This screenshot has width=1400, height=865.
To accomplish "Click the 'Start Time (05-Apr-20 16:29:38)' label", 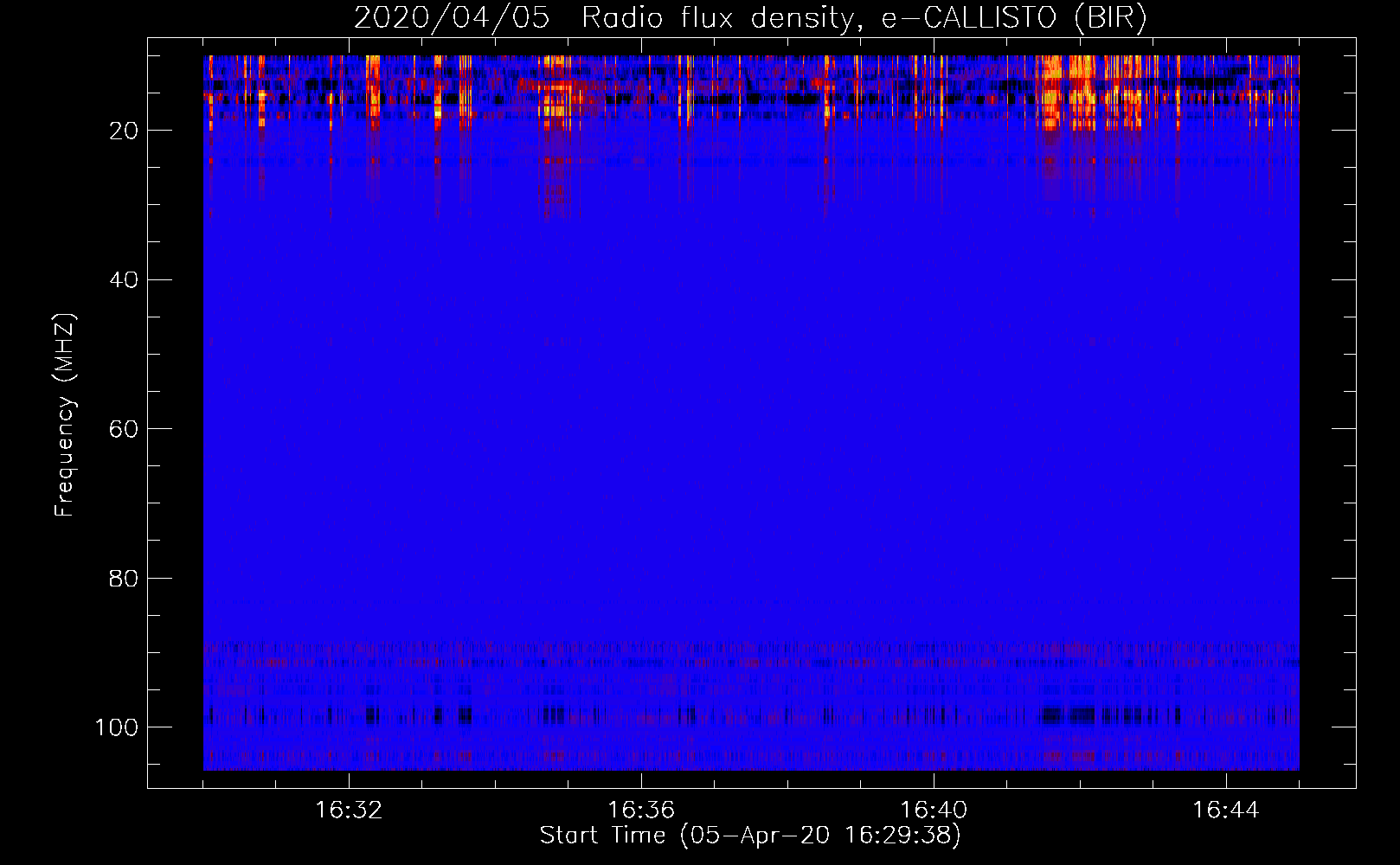I will 750,836.
